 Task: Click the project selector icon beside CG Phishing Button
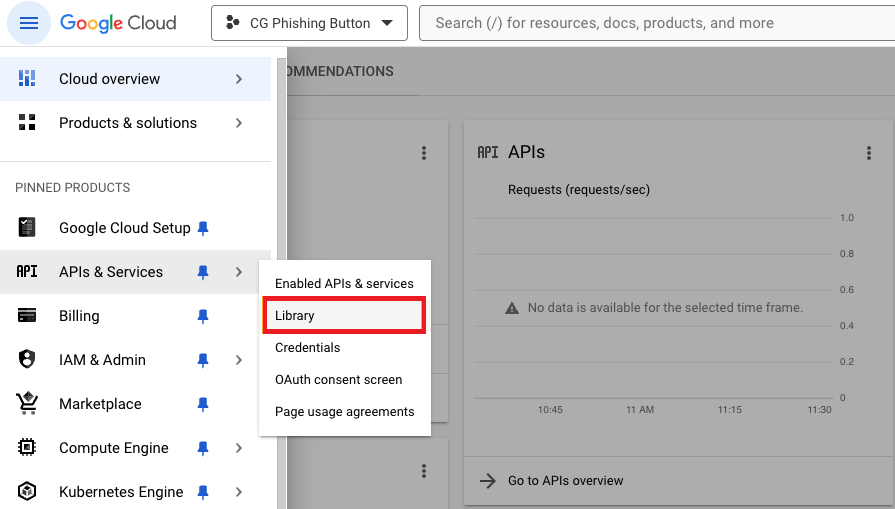[x=233, y=23]
